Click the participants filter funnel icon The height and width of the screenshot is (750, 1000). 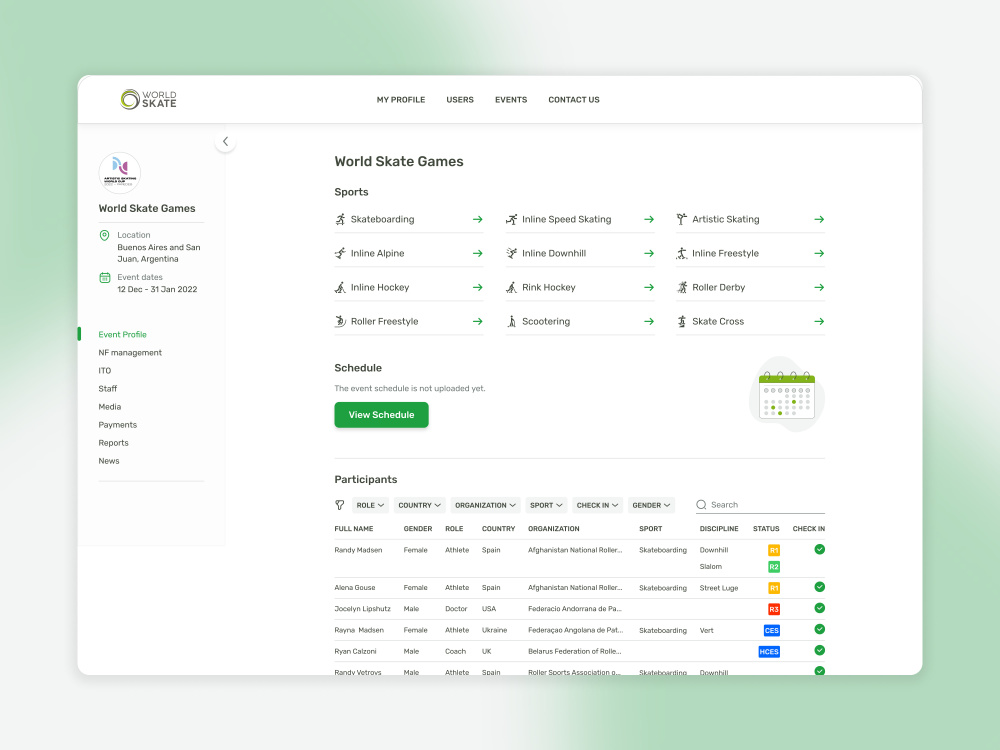[x=340, y=505]
